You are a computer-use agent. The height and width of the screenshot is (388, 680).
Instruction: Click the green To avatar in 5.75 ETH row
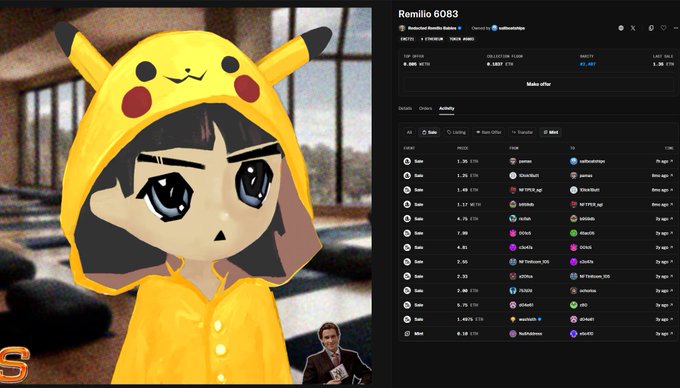coord(573,305)
